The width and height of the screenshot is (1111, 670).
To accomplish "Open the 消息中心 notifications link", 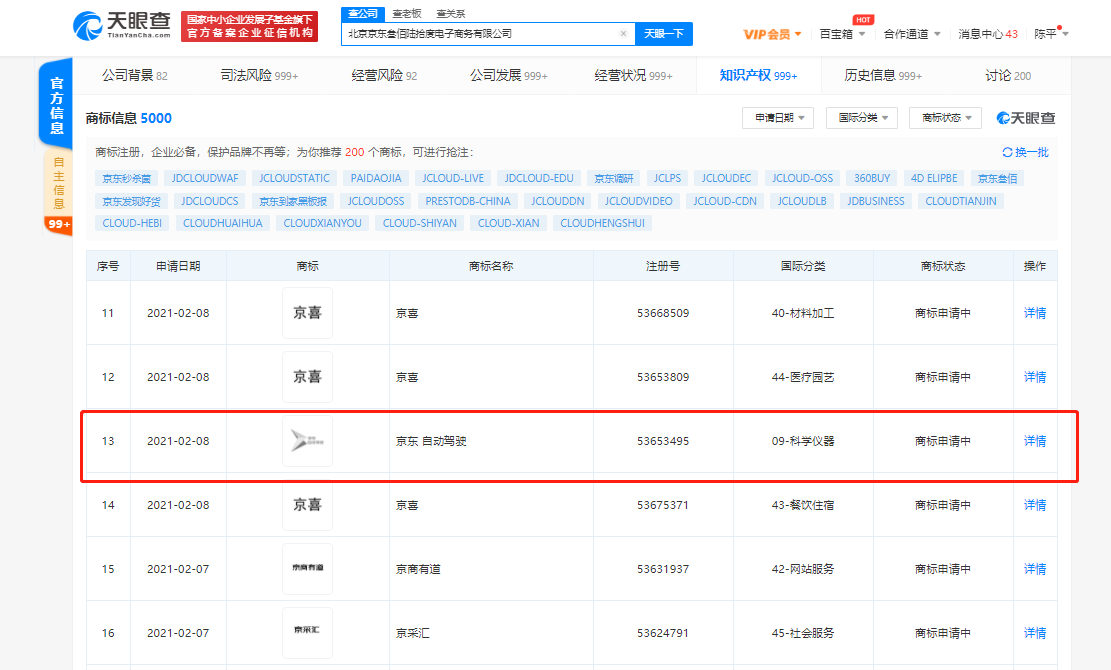I will [x=987, y=34].
